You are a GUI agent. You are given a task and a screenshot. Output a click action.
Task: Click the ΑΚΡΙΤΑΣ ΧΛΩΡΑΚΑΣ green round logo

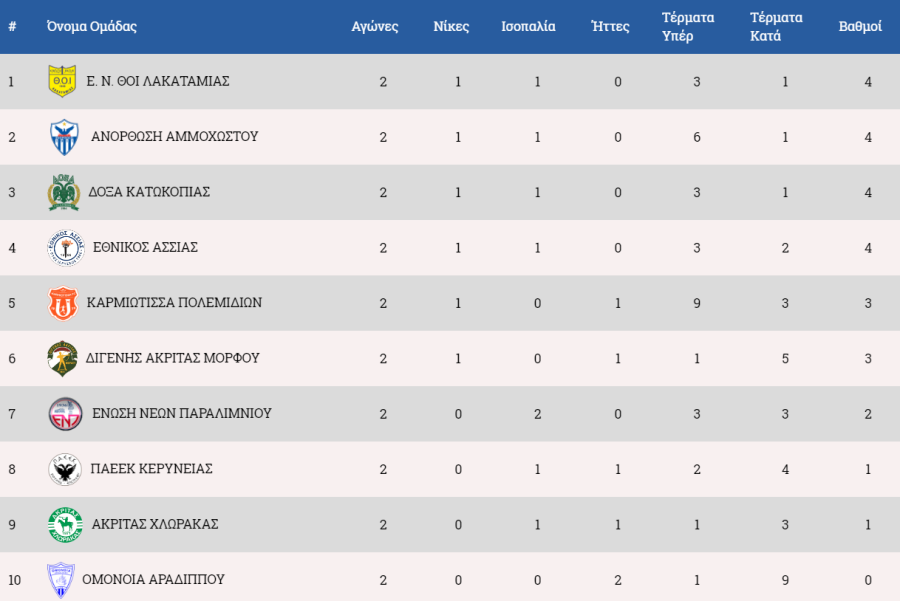click(65, 525)
